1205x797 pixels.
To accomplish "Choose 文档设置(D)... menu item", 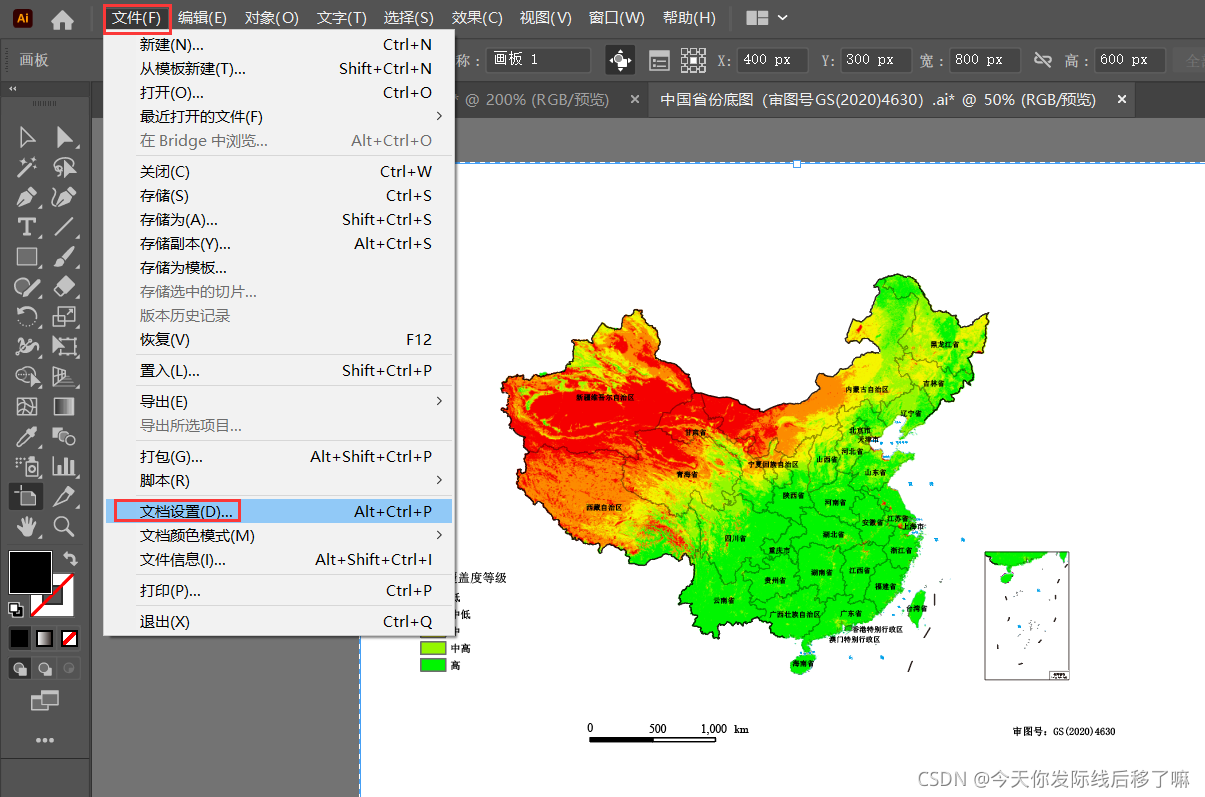I will [x=279, y=511].
